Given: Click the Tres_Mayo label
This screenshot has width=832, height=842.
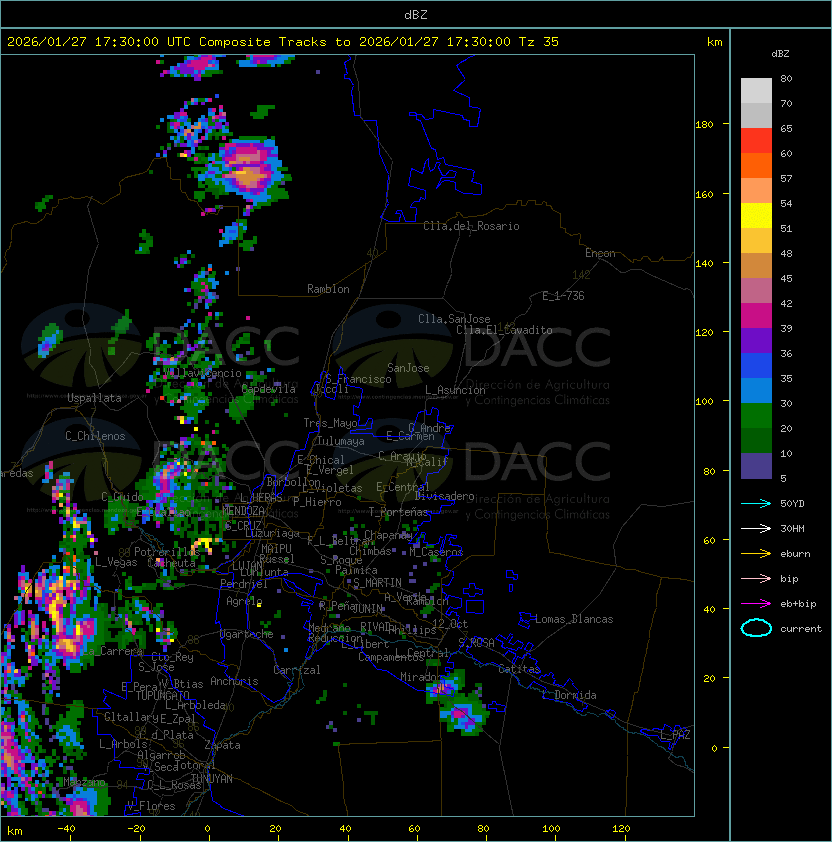Looking at the screenshot, I should (x=330, y=423).
